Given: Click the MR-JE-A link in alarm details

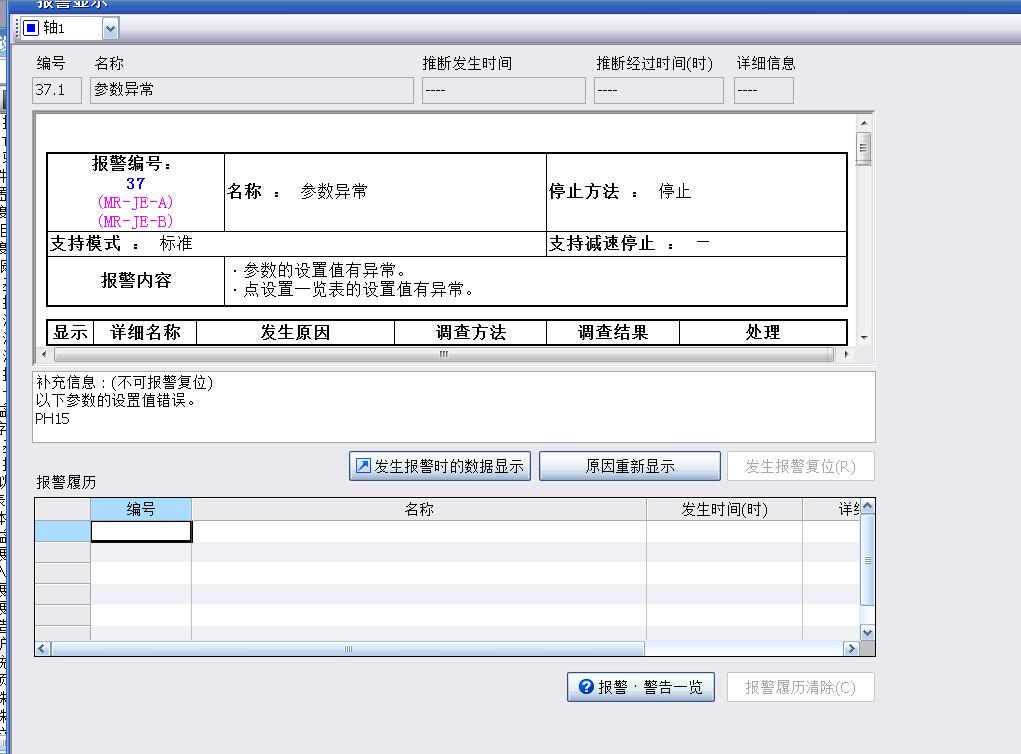Looking at the screenshot, I should coord(135,202).
